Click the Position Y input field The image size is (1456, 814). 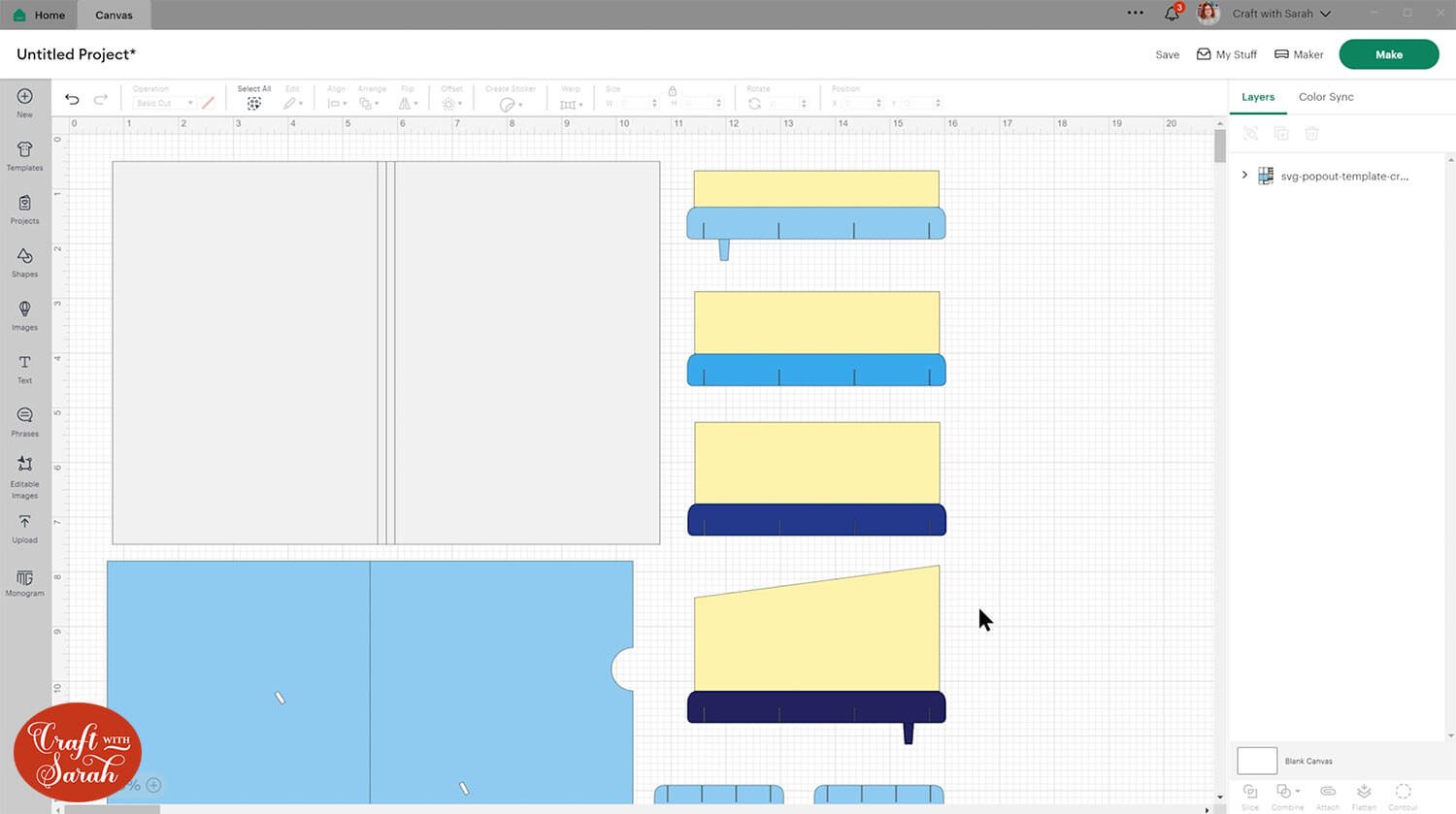pyautogui.click(x=921, y=103)
